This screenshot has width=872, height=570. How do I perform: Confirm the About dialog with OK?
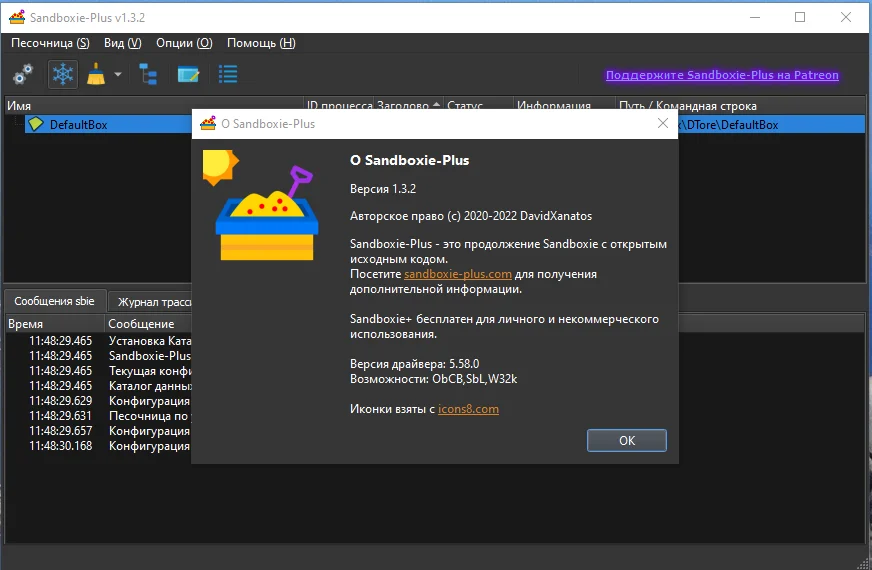(x=627, y=440)
